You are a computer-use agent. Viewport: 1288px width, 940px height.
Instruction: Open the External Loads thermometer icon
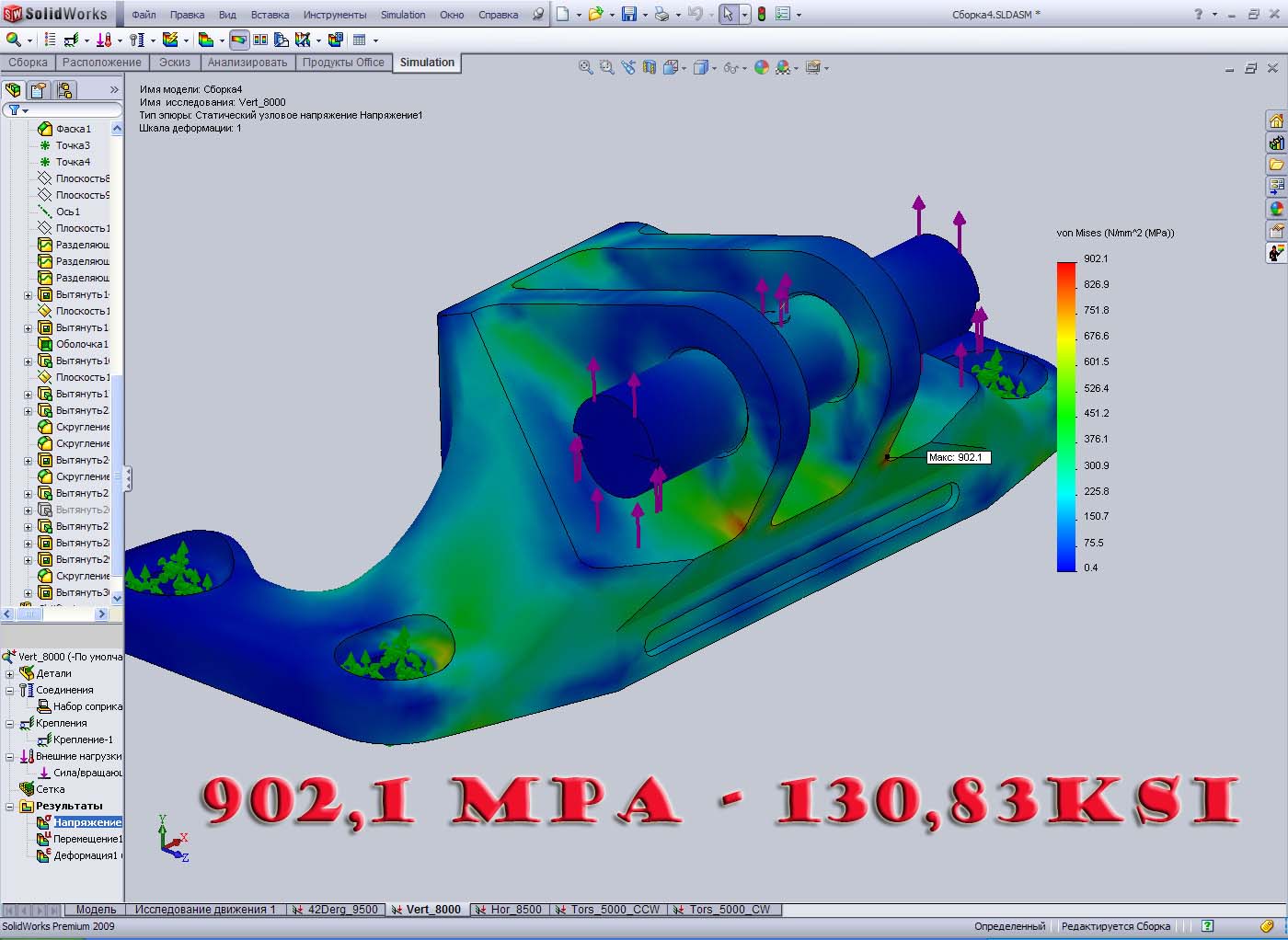point(104,40)
